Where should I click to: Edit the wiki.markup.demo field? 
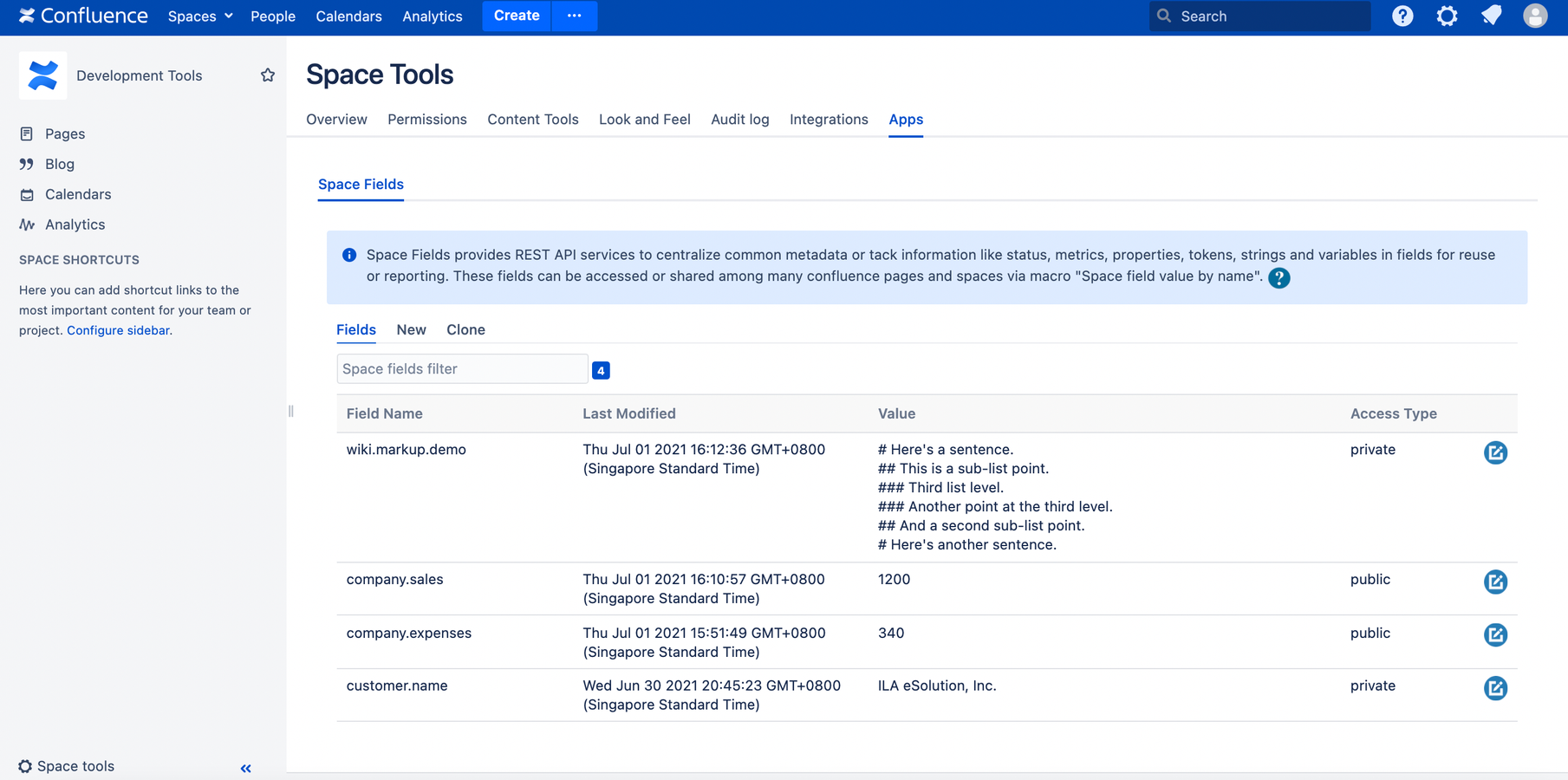pyautogui.click(x=1495, y=452)
